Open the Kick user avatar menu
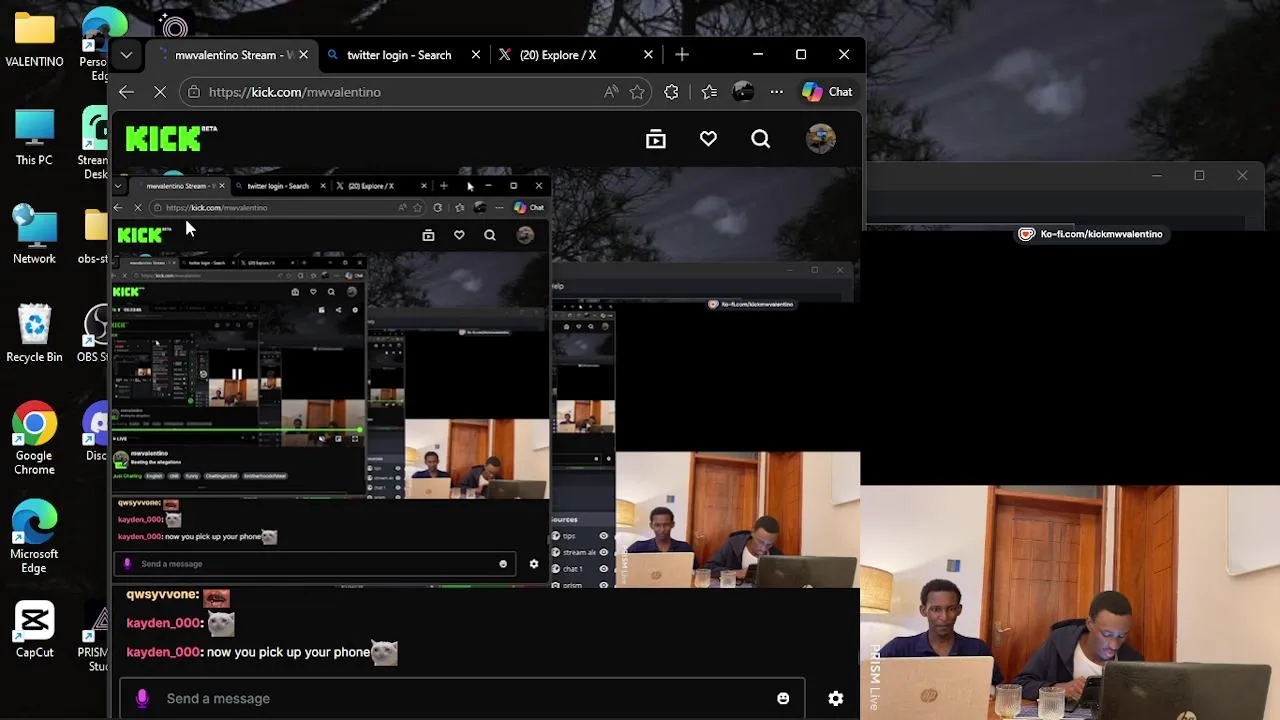This screenshot has height=720, width=1280. point(821,139)
